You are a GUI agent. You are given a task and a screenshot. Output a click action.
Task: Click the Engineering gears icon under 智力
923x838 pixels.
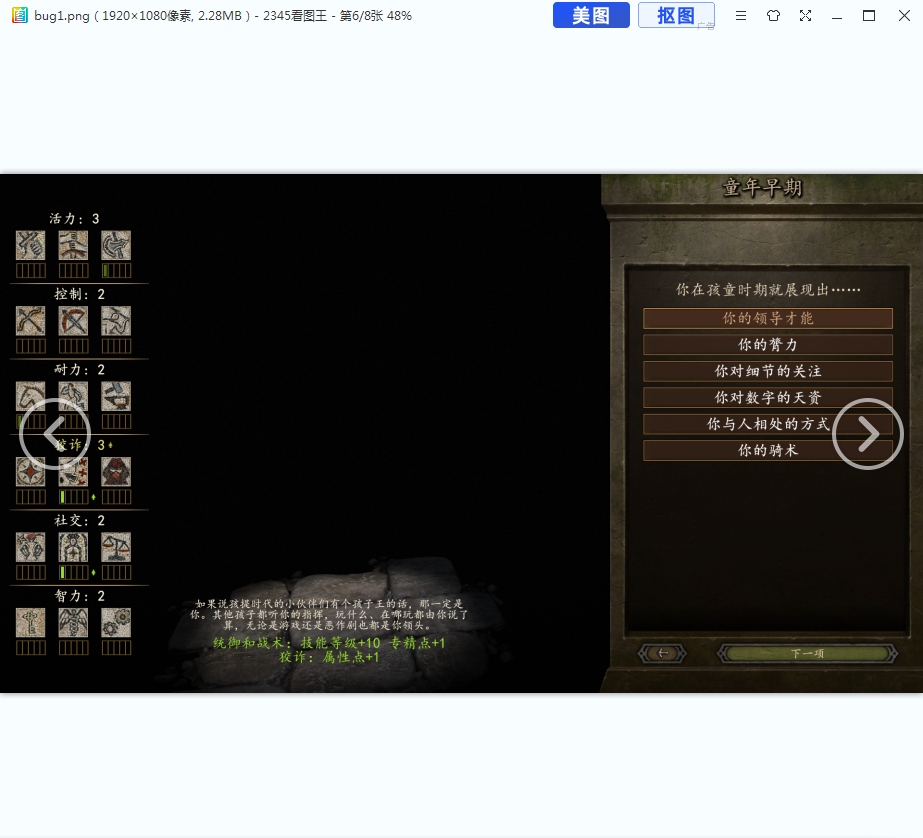pyautogui.click(x=116, y=623)
